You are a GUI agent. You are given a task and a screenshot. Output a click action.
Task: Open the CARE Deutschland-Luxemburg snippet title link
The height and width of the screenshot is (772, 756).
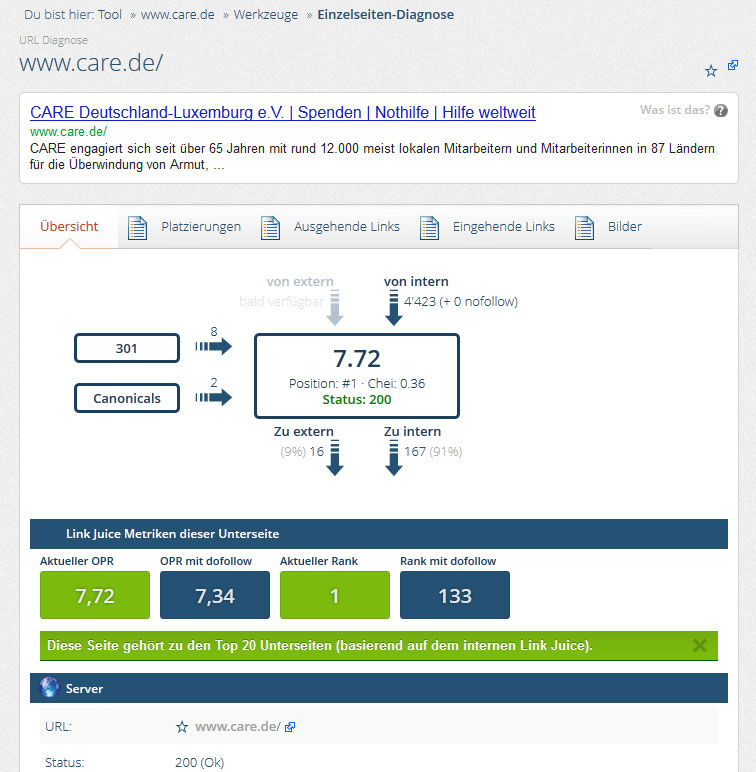click(x=283, y=112)
